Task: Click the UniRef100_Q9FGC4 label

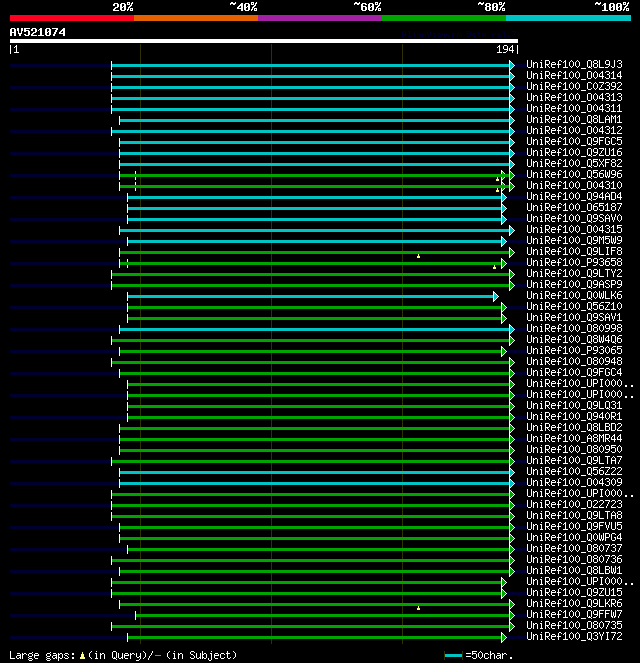Action: coord(574,372)
